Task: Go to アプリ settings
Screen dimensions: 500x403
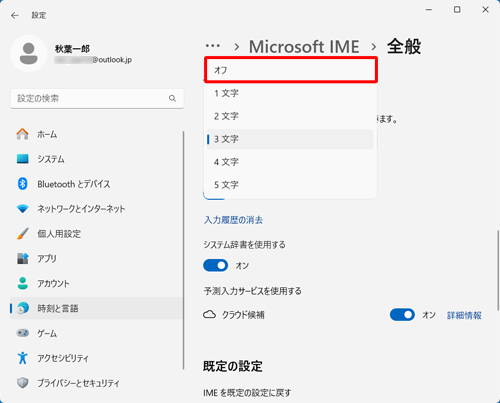Action: pos(96,258)
